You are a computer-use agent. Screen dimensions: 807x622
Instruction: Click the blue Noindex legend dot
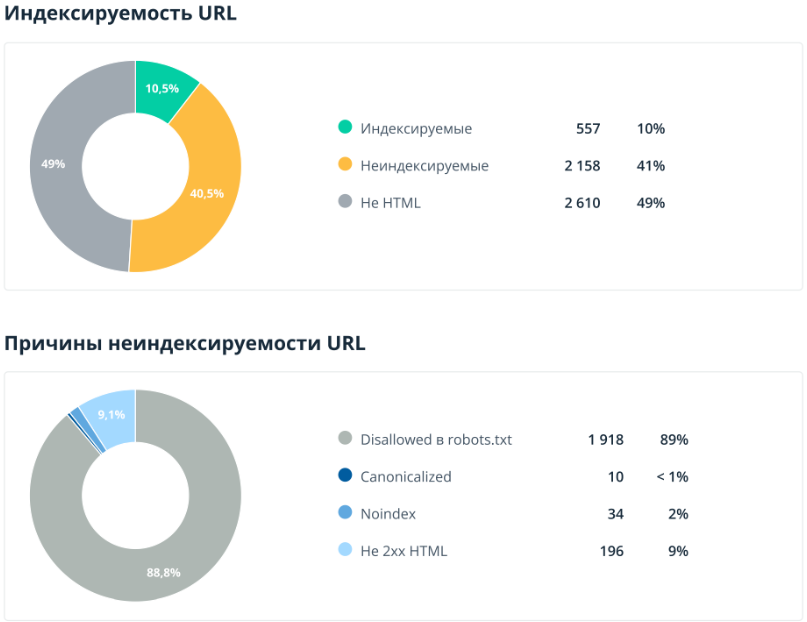(345, 513)
